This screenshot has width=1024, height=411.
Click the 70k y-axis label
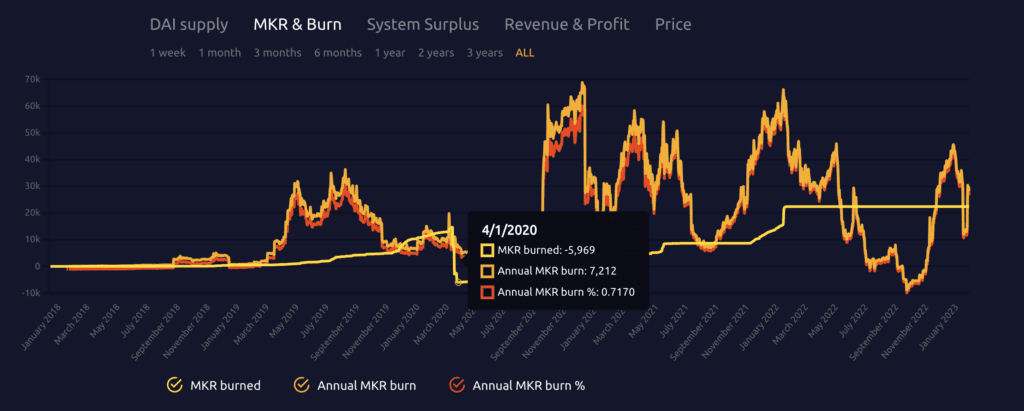(32, 79)
